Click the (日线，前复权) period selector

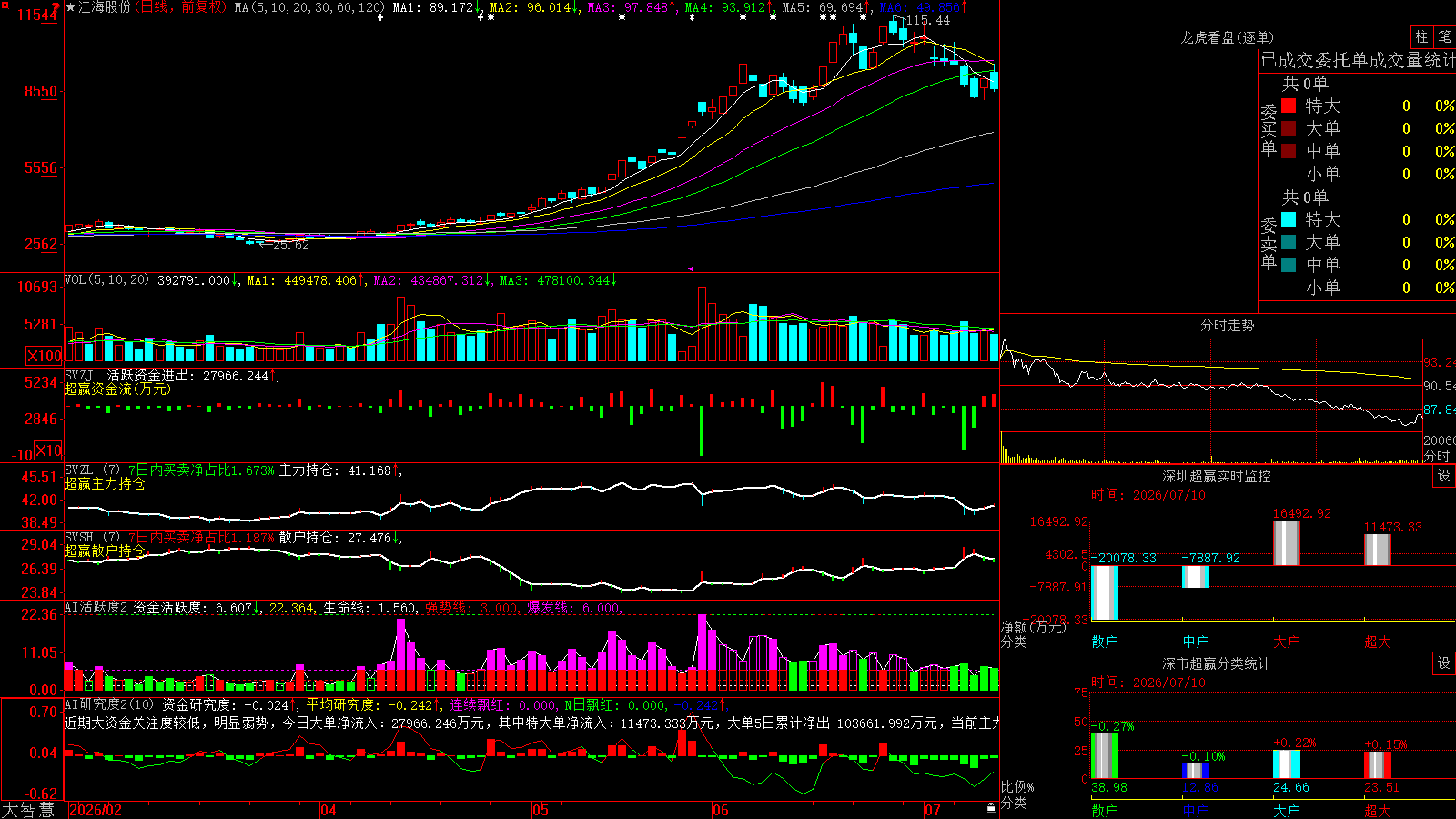[x=181, y=7]
